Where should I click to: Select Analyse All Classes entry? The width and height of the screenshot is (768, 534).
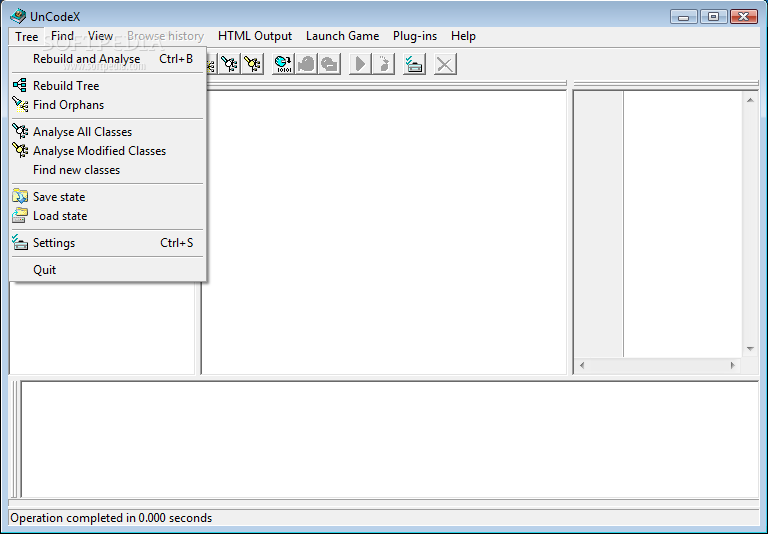click(x=108, y=131)
